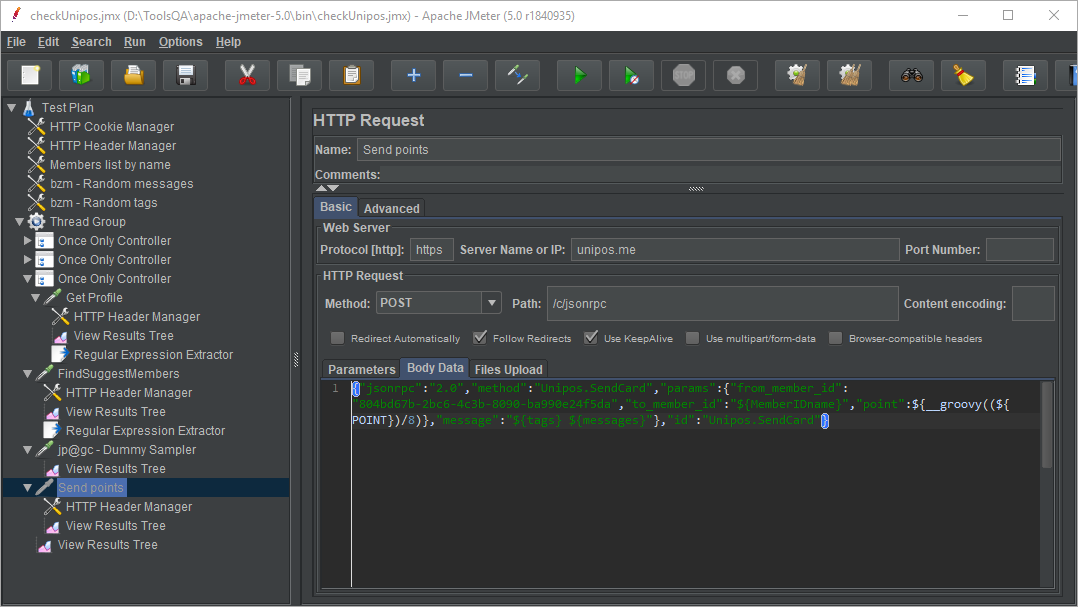This screenshot has width=1078, height=607.
Task: Enable Redirect Automatically checkbox
Action: tap(338, 338)
